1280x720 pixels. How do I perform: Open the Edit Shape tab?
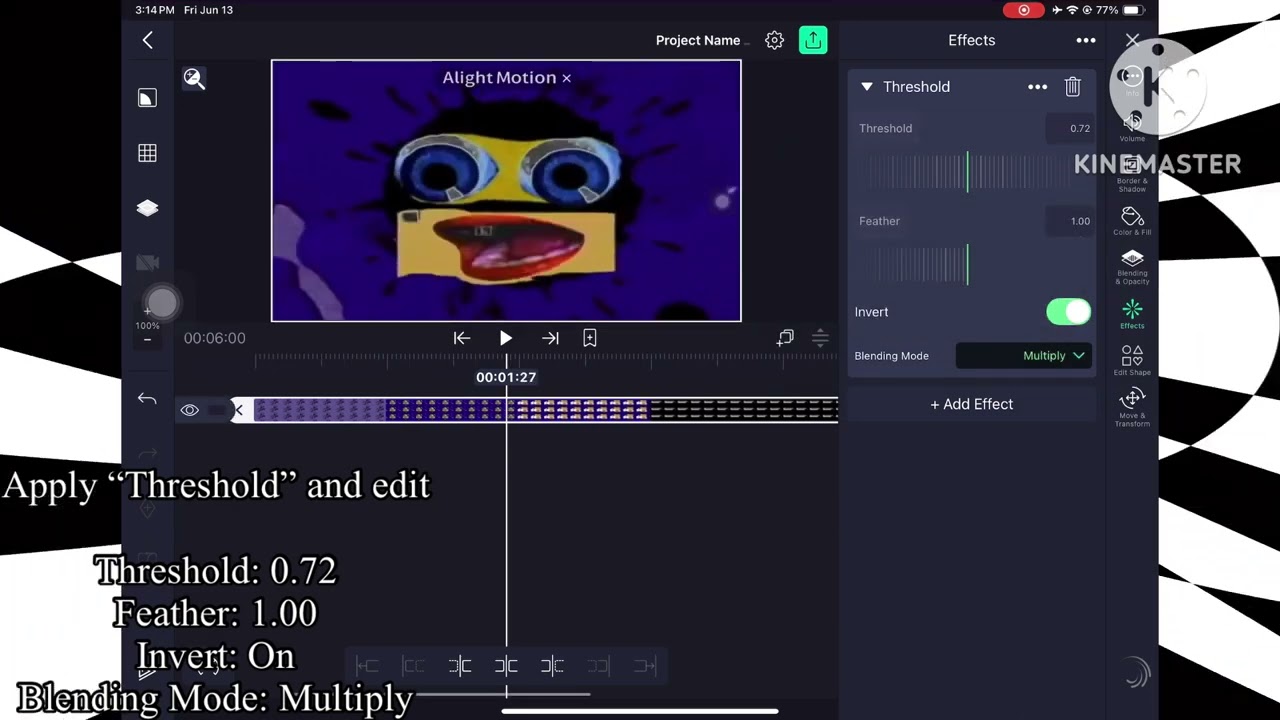tap(1132, 360)
